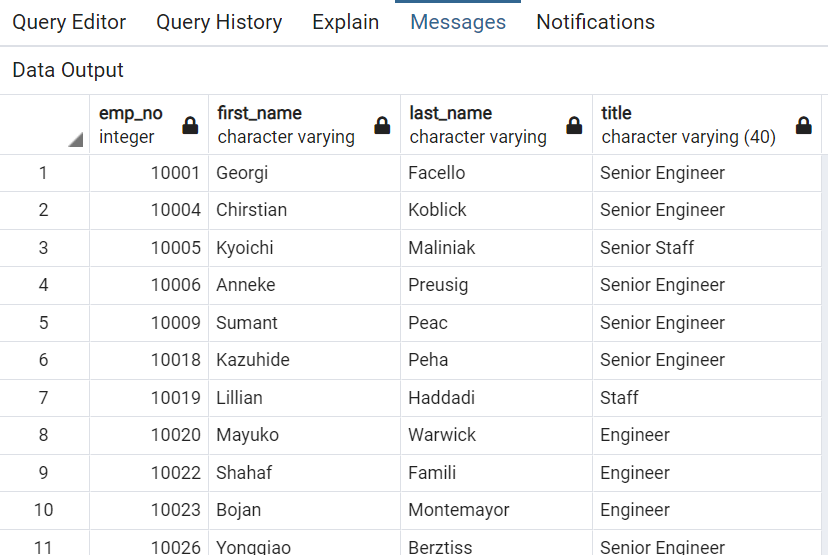Select row number 5
Image resolution: width=828 pixels, height=558 pixels.
(x=44, y=323)
